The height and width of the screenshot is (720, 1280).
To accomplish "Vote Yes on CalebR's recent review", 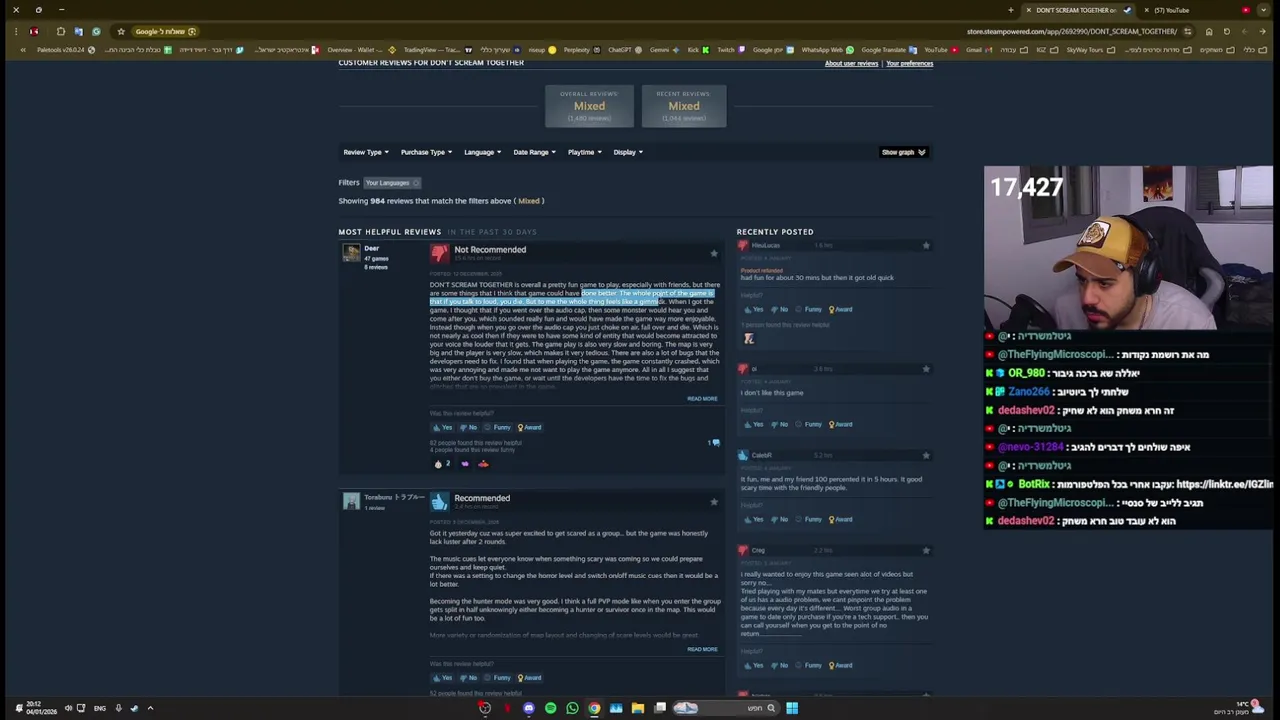I will 753,519.
